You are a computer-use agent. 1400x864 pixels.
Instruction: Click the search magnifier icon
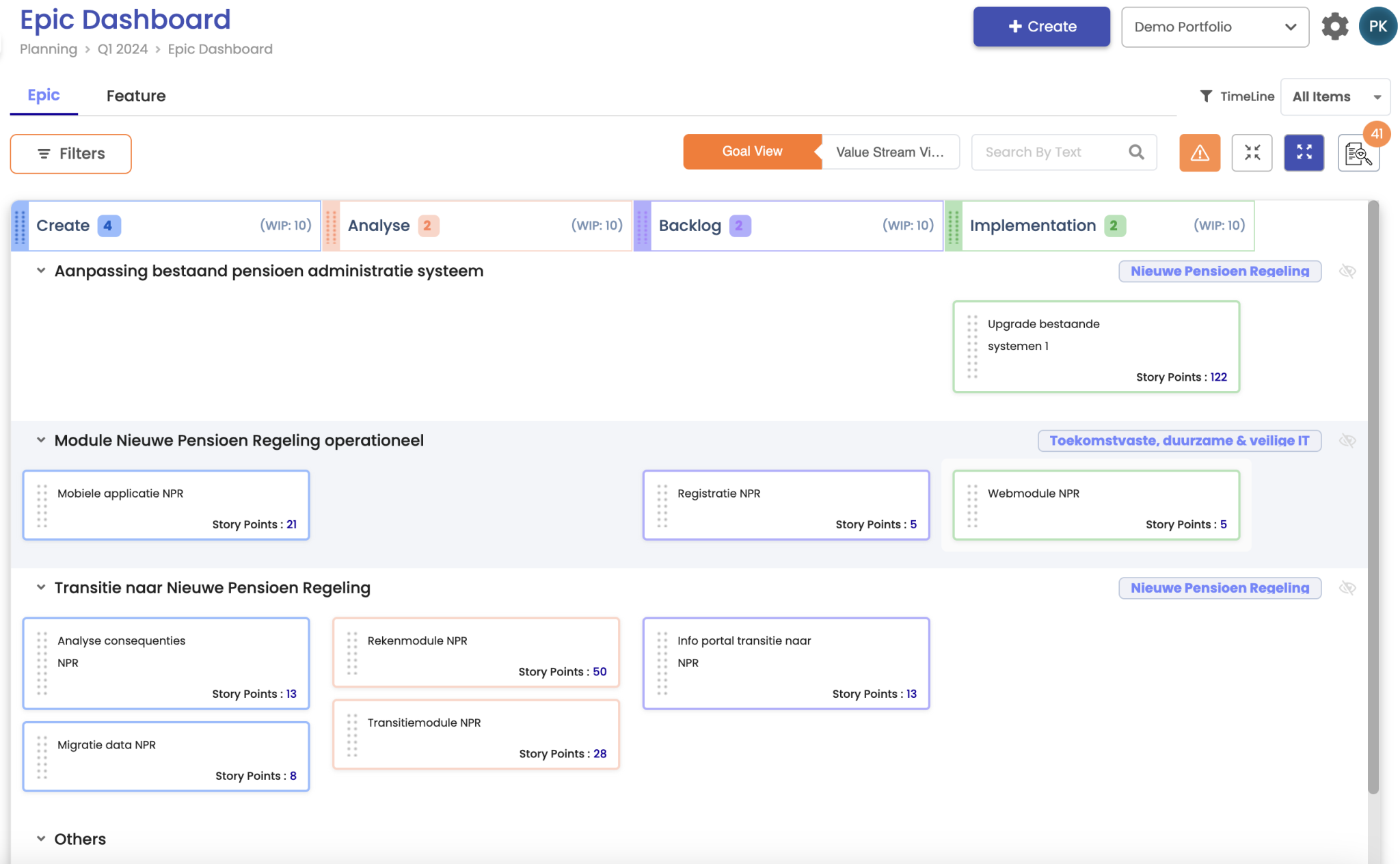(1136, 152)
